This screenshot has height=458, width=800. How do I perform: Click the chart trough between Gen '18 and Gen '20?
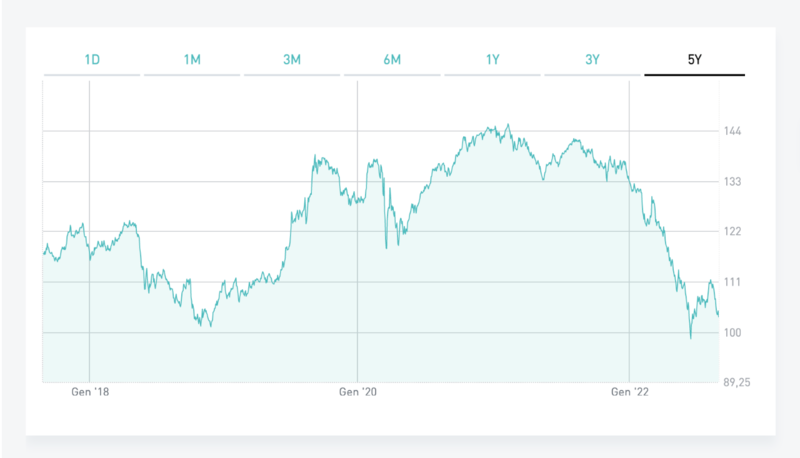point(210,326)
